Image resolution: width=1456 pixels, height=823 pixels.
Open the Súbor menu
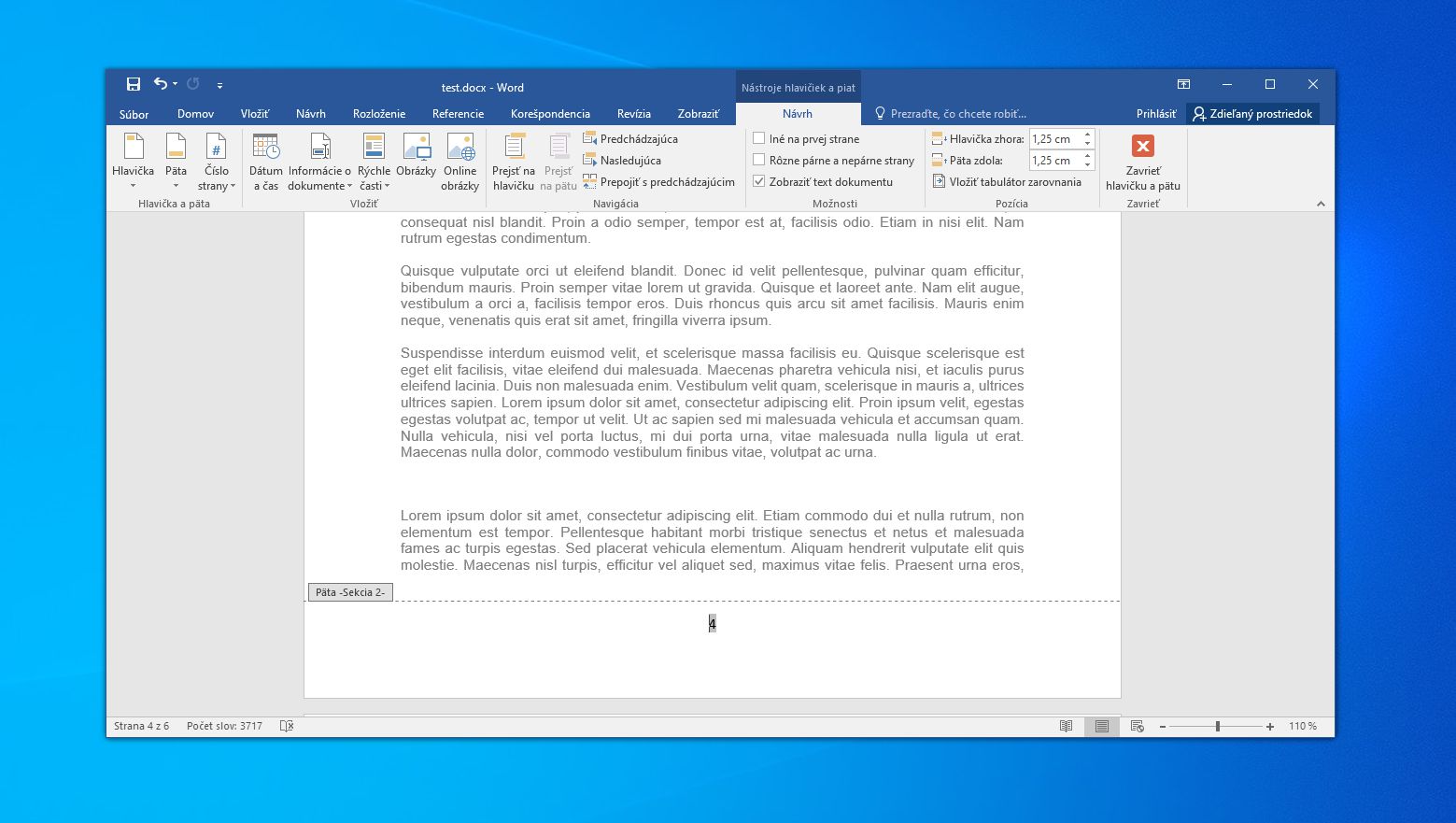[134, 114]
